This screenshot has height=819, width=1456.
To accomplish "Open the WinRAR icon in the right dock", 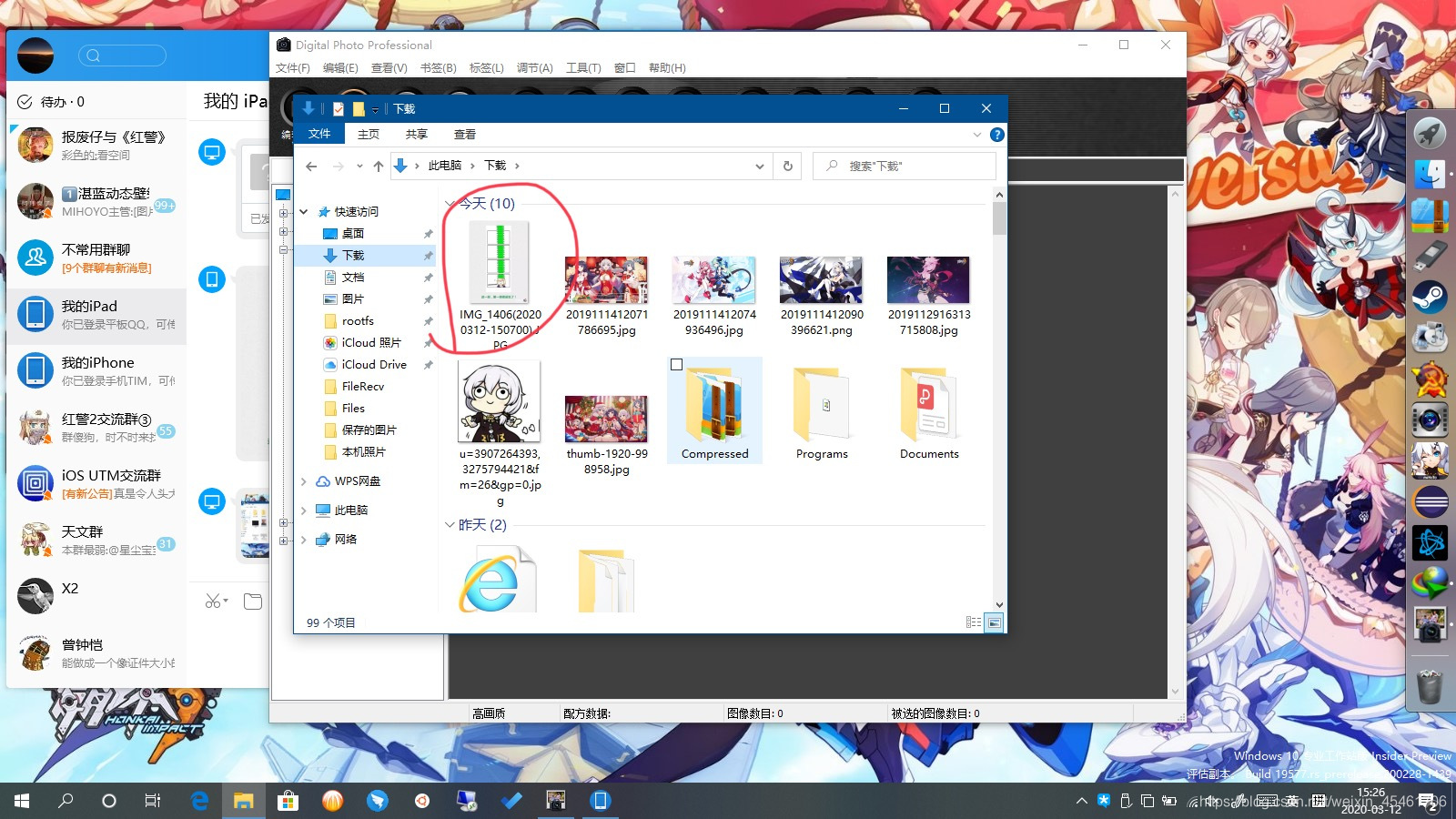I will coord(1430,215).
